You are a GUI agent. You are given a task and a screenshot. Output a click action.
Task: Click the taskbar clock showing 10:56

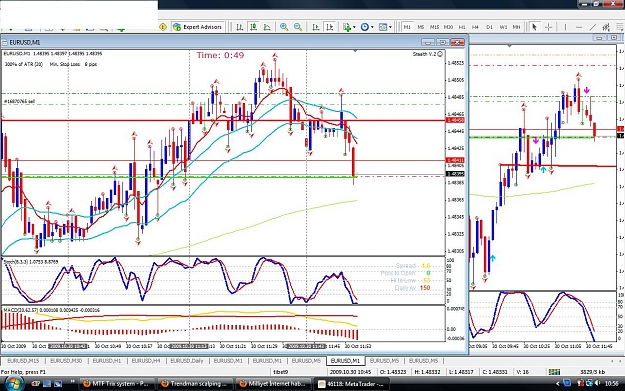pos(611,383)
